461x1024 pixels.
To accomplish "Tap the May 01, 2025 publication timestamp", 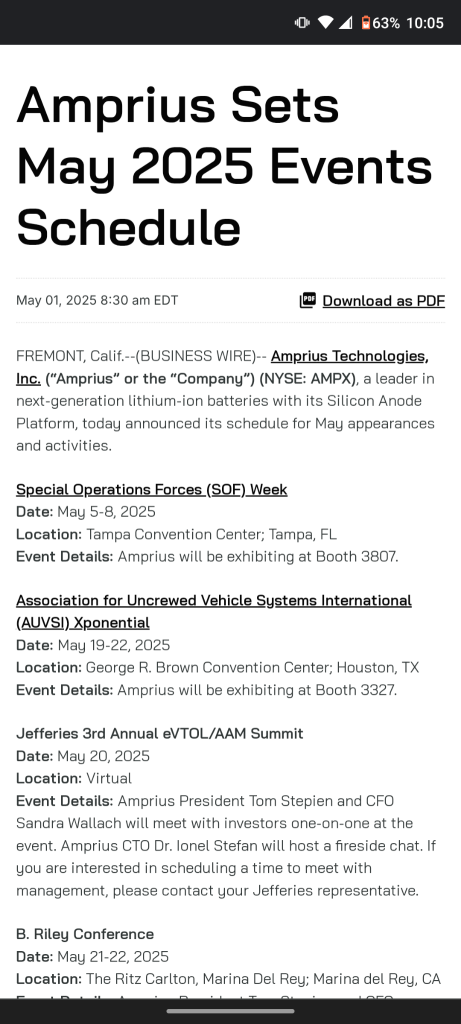I will (97, 300).
